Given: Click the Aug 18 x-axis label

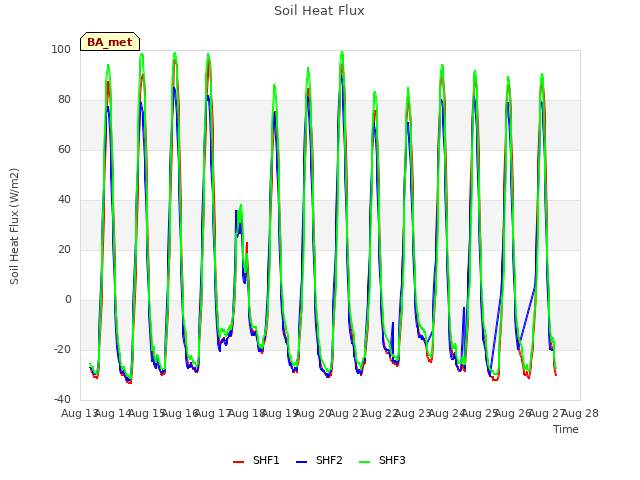Looking at the screenshot, I should [x=247, y=413].
